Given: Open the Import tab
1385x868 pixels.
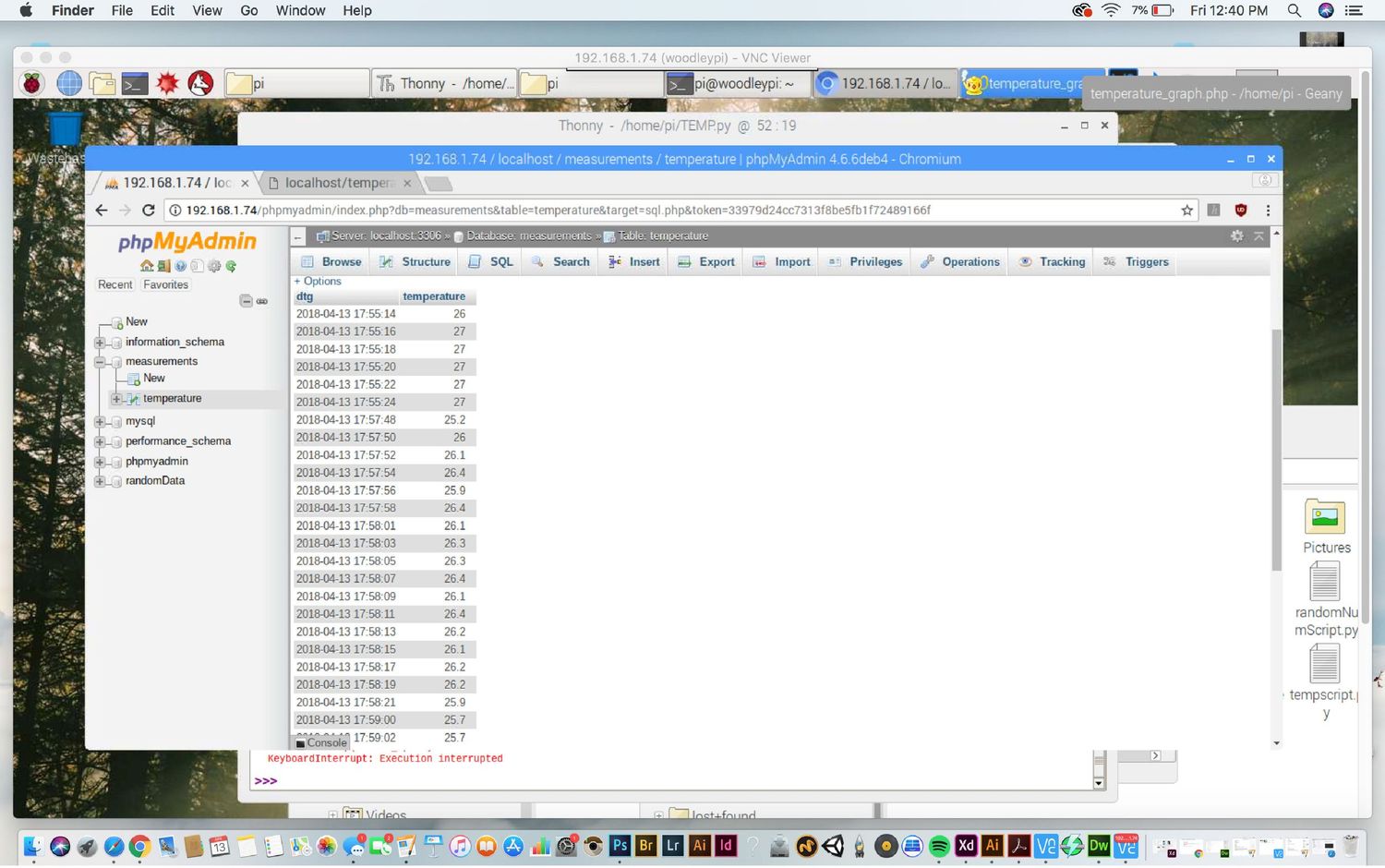Looking at the screenshot, I should [782, 262].
